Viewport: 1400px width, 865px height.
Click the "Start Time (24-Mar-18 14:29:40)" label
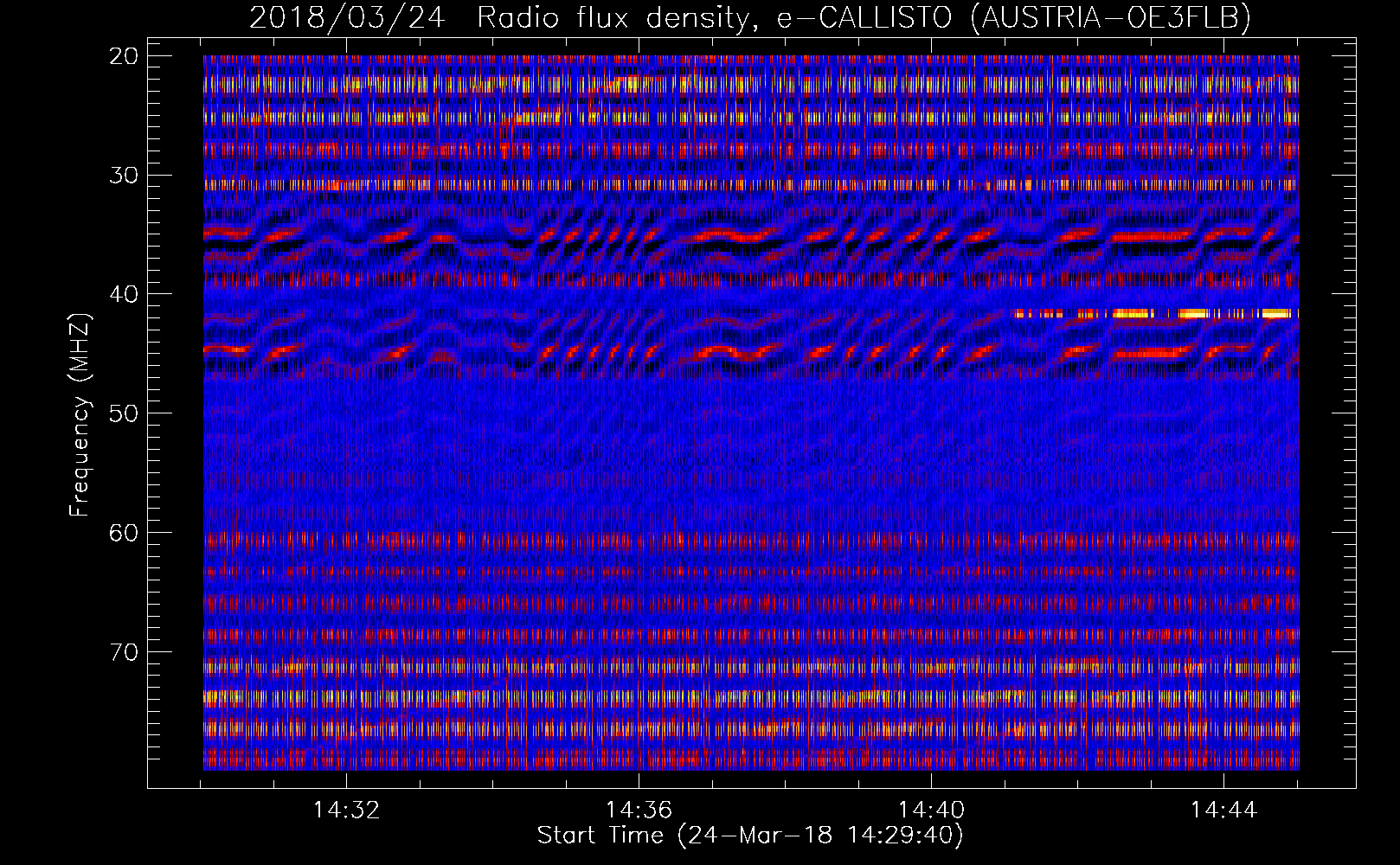coord(750,836)
